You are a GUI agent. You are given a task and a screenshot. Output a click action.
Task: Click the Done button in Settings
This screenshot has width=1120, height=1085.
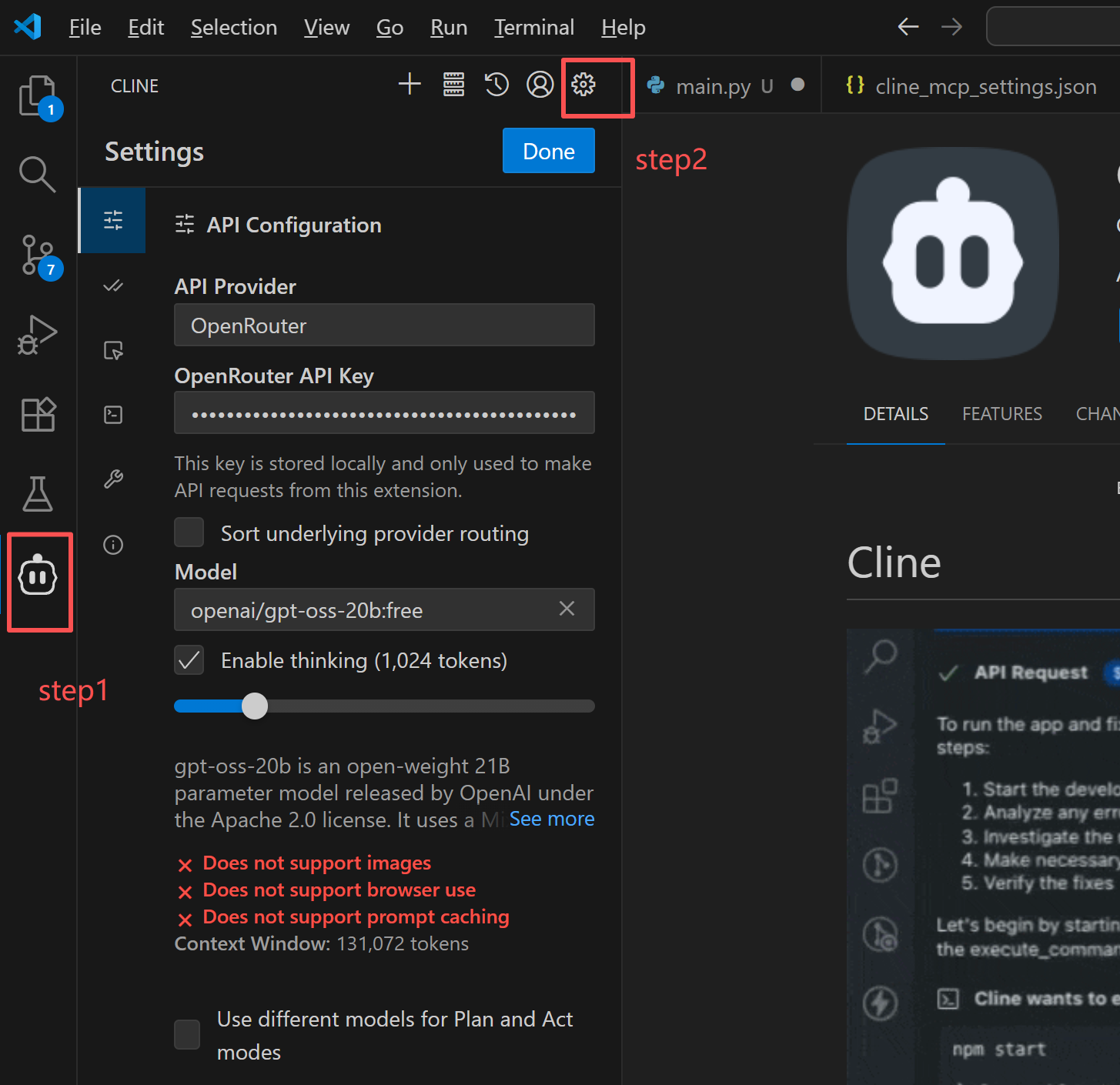point(549,151)
